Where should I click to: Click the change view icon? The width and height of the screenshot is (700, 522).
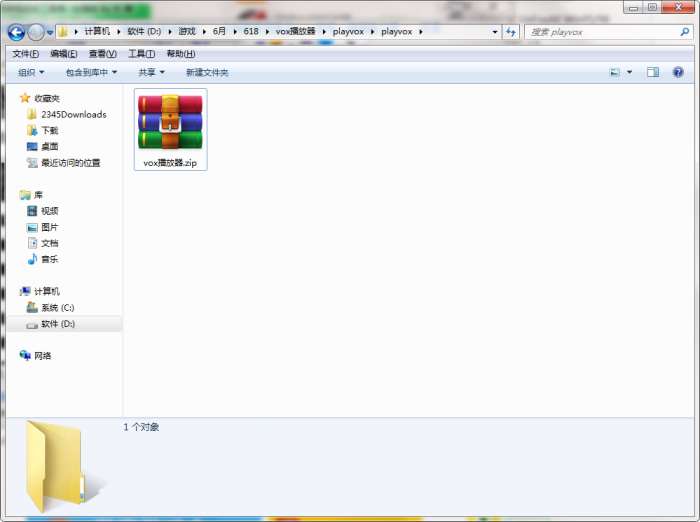[615, 72]
